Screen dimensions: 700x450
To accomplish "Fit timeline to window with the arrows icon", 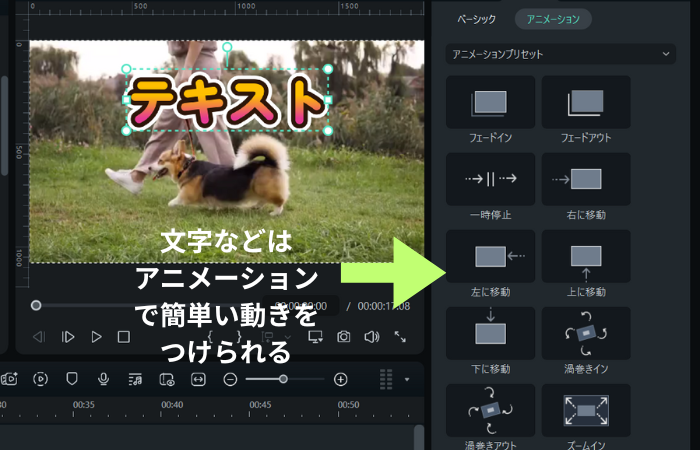I will point(198,379).
